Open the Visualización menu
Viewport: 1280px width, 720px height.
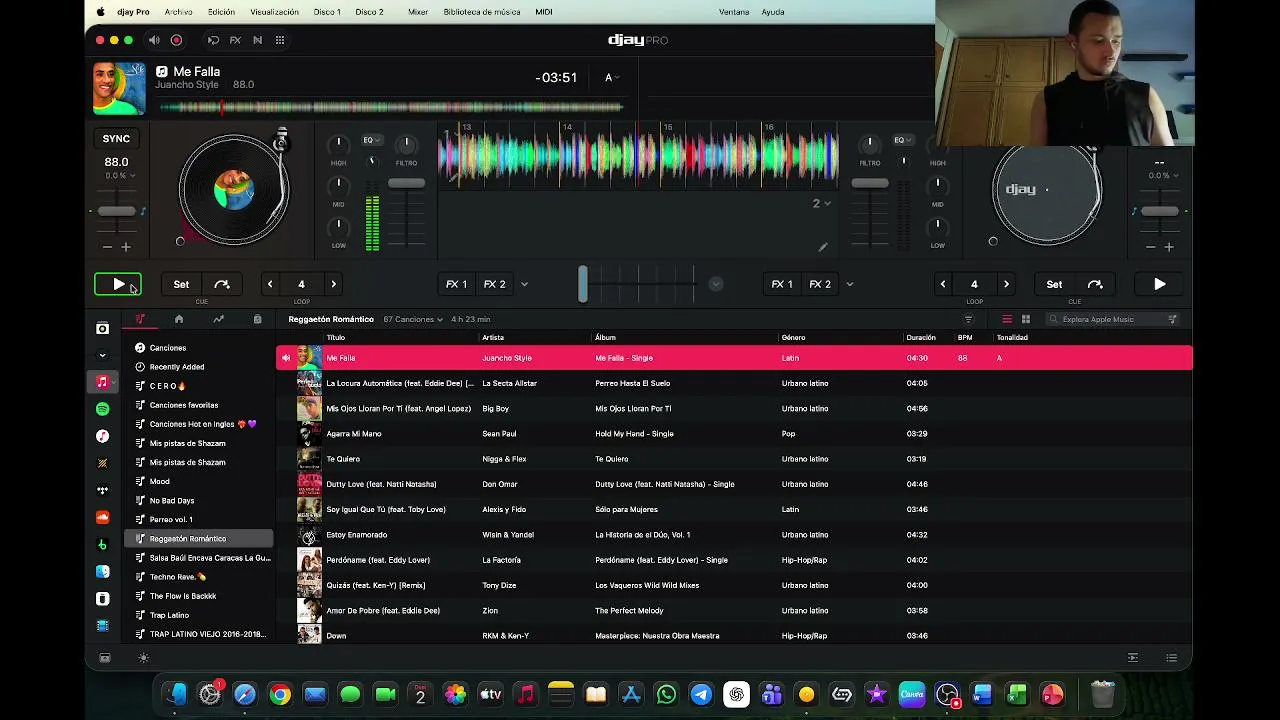274,12
